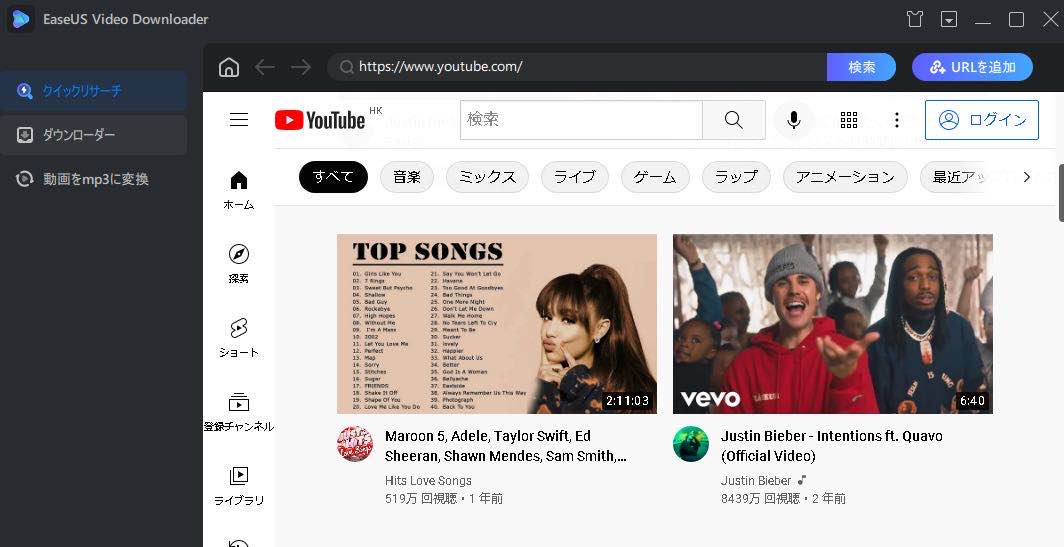Click the YouTube logo

coord(320,120)
